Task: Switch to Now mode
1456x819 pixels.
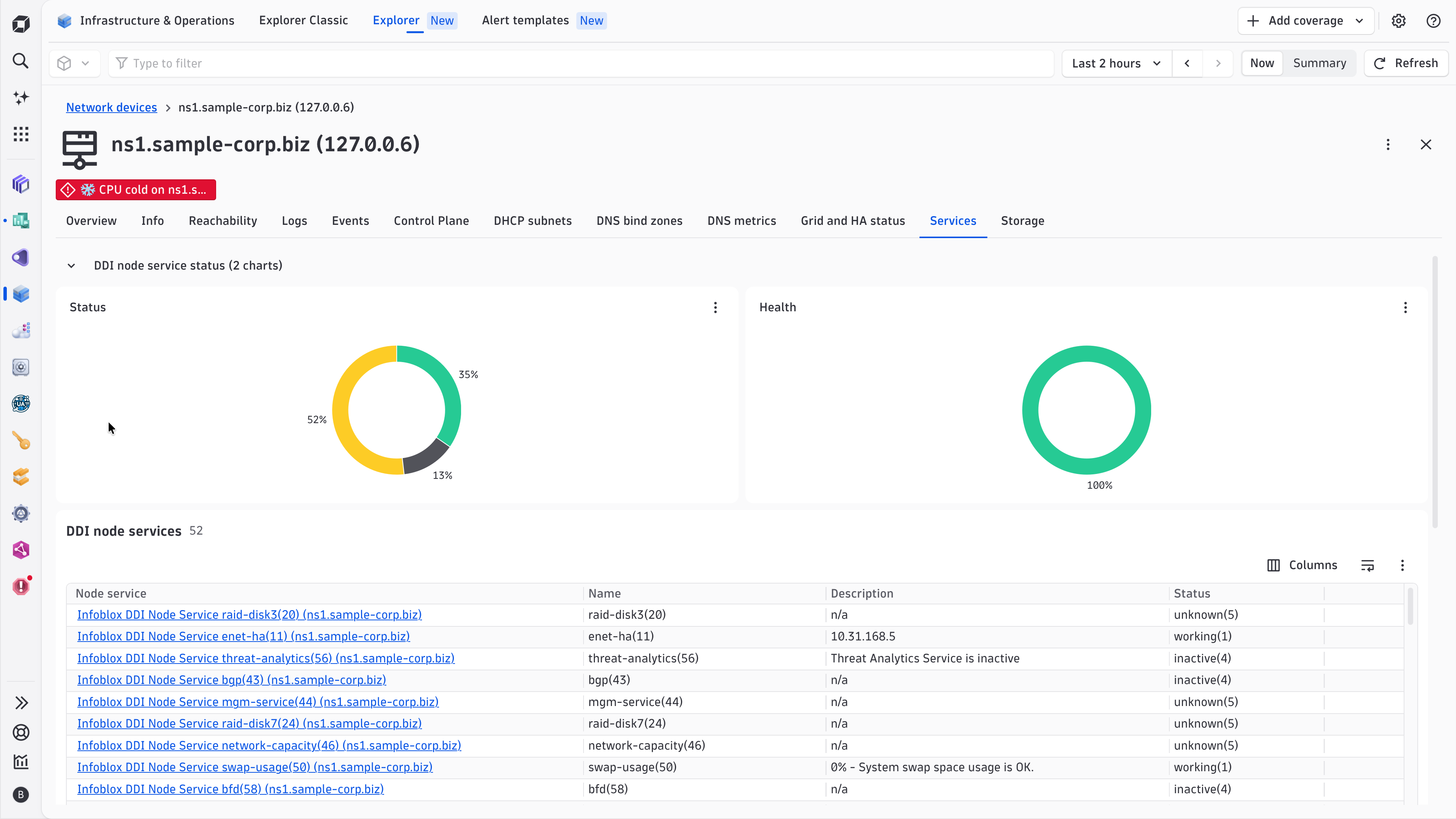Action: (1261, 63)
